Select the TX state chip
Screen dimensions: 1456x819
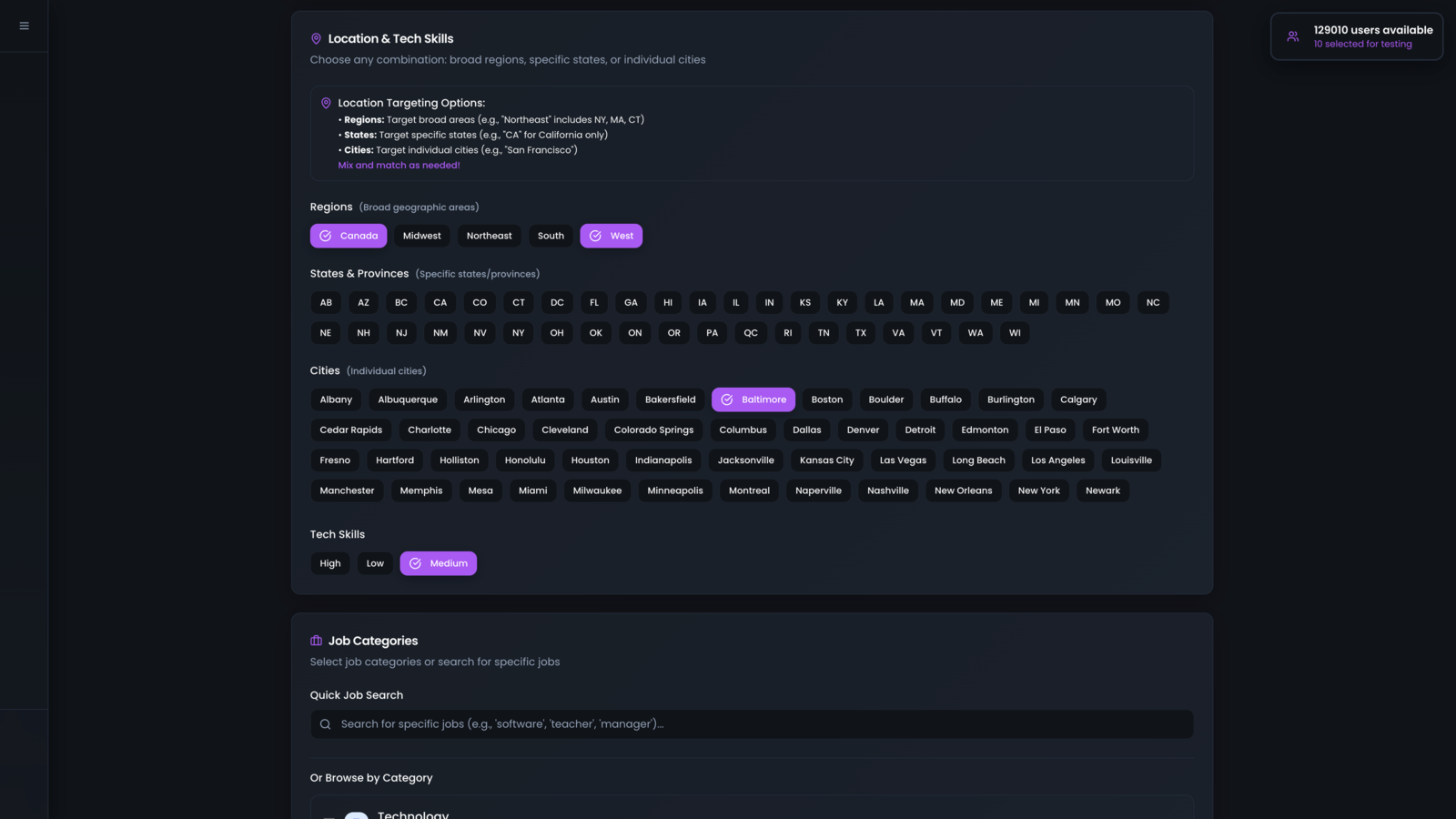point(860,333)
